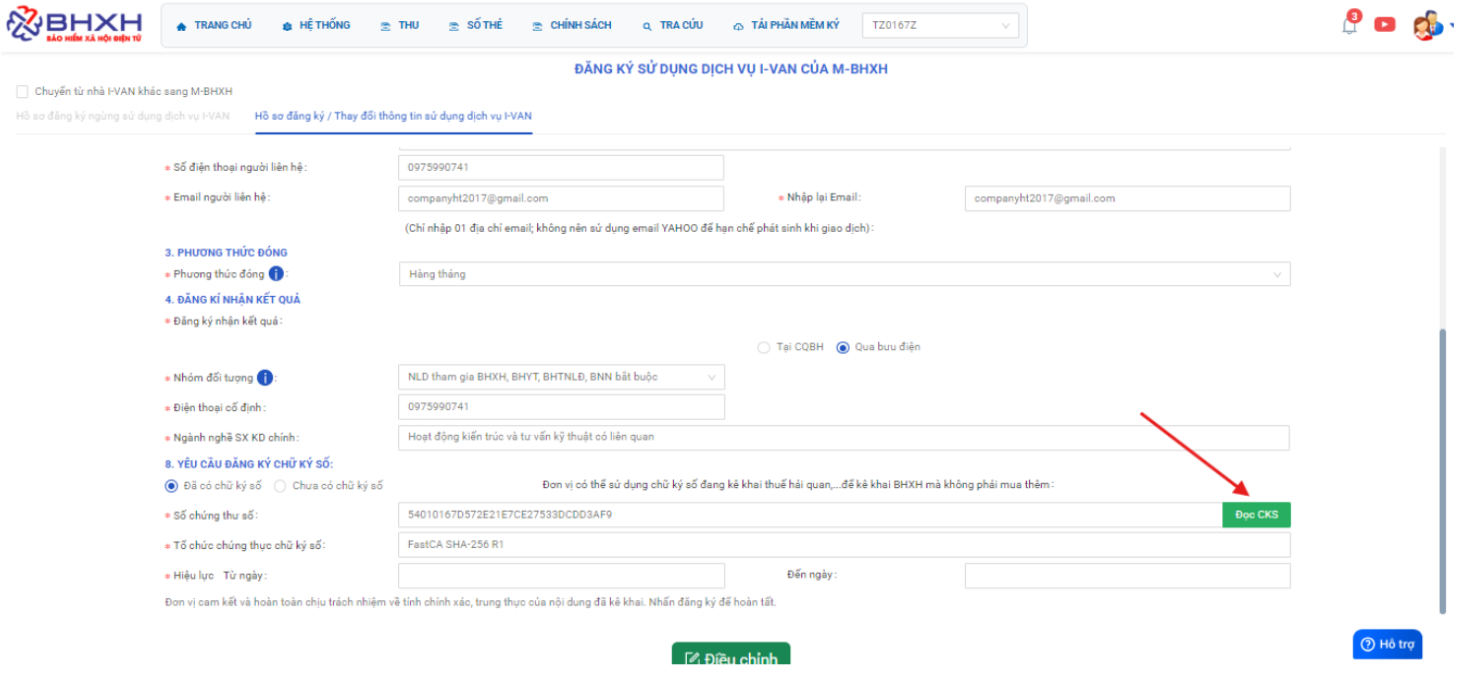This screenshot has height=674, width=1465.
Task: Select Qua bưu điện radio option
Action: (842, 347)
